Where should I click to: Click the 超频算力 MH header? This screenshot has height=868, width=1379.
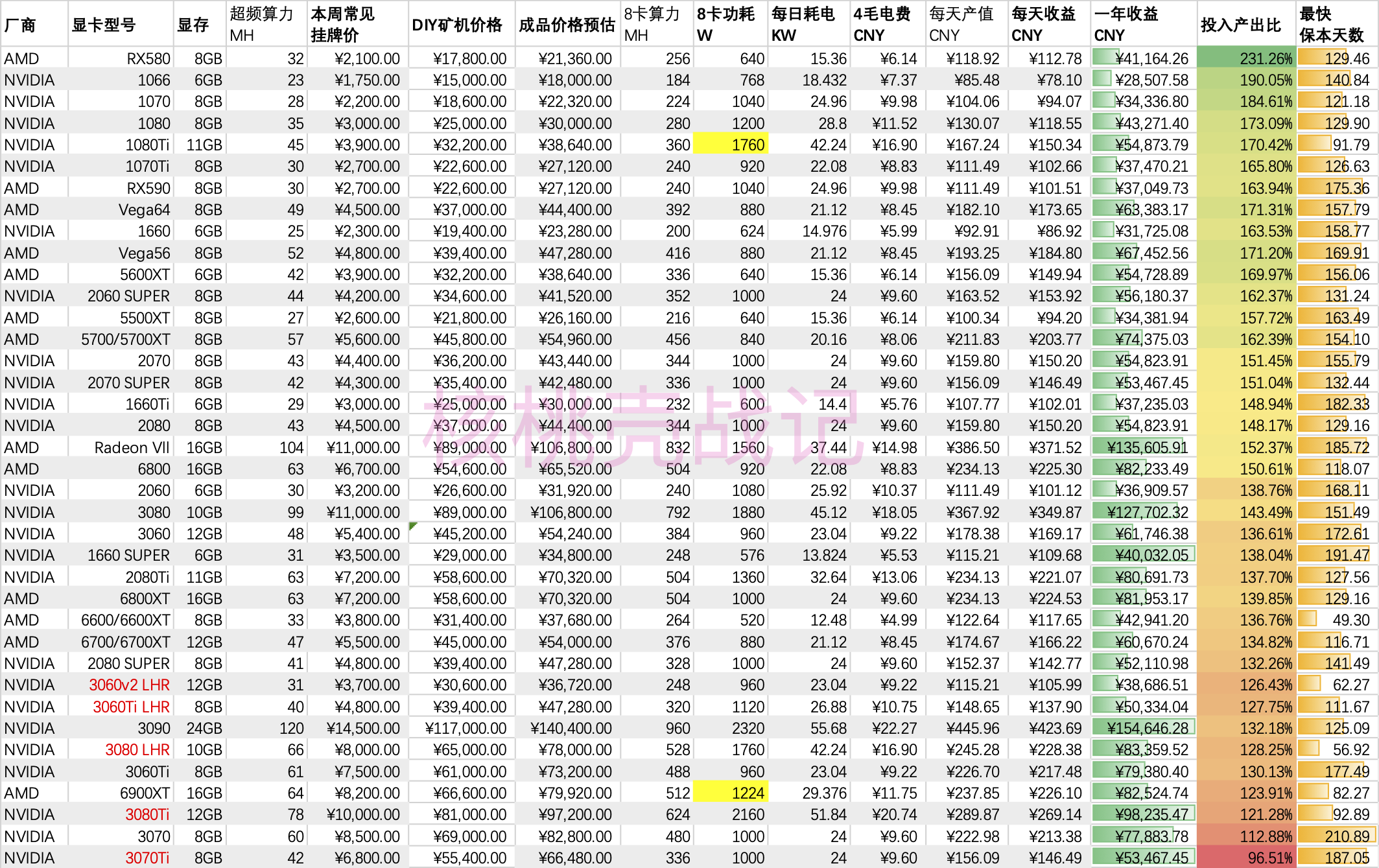point(266,24)
